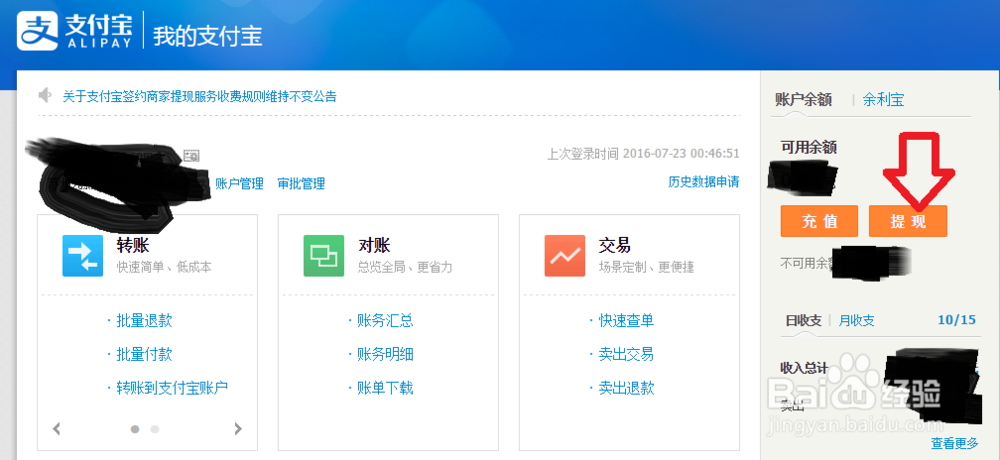Viewport: 1000px width, 460px height.
Task: Open the orange 交易 trade icon
Action: coord(564,256)
